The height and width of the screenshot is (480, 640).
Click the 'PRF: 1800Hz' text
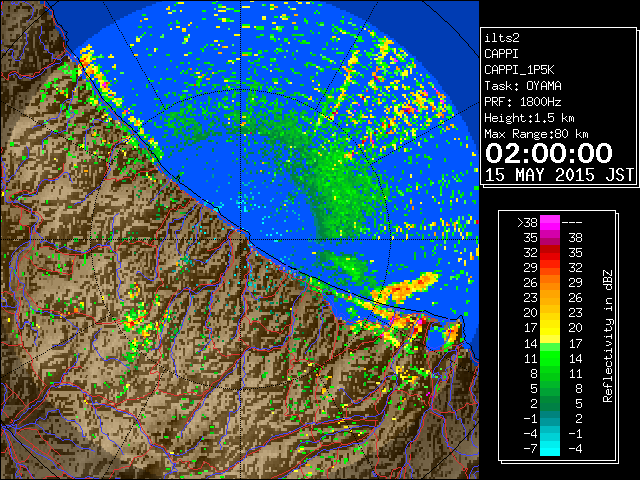pyautogui.click(x=523, y=102)
